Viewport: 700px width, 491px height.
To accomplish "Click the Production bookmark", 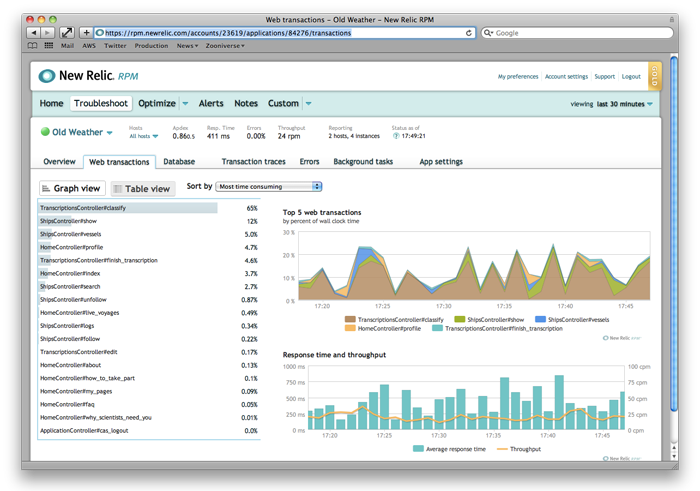I will click(x=151, y=46).
